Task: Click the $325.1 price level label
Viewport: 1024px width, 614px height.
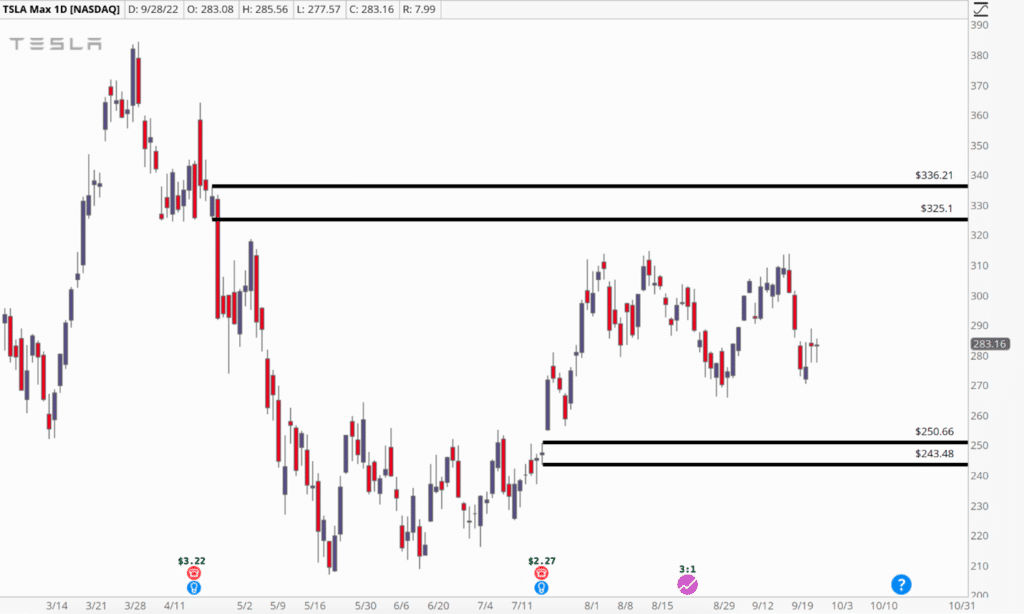Action: click(936, 208)
